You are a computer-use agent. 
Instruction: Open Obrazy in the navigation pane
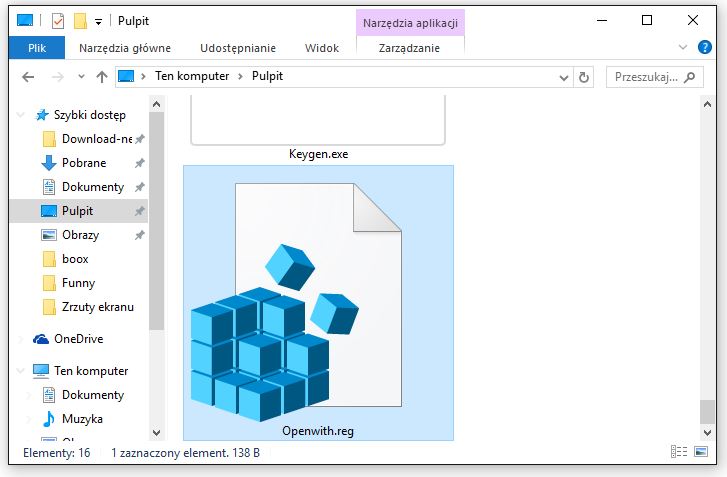point(80,235)
